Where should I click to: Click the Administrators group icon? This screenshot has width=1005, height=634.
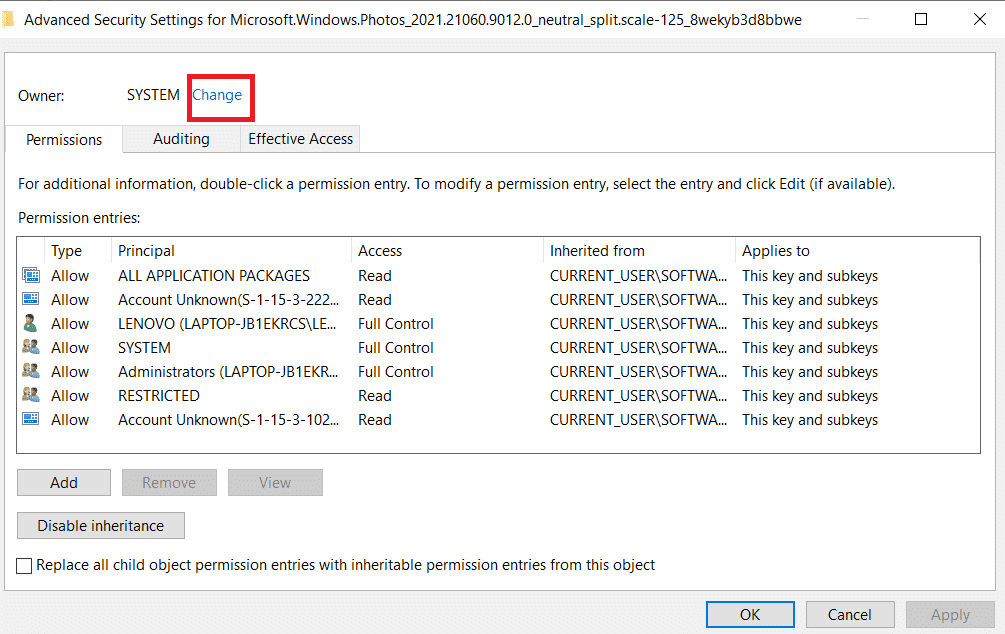[31, 372]
